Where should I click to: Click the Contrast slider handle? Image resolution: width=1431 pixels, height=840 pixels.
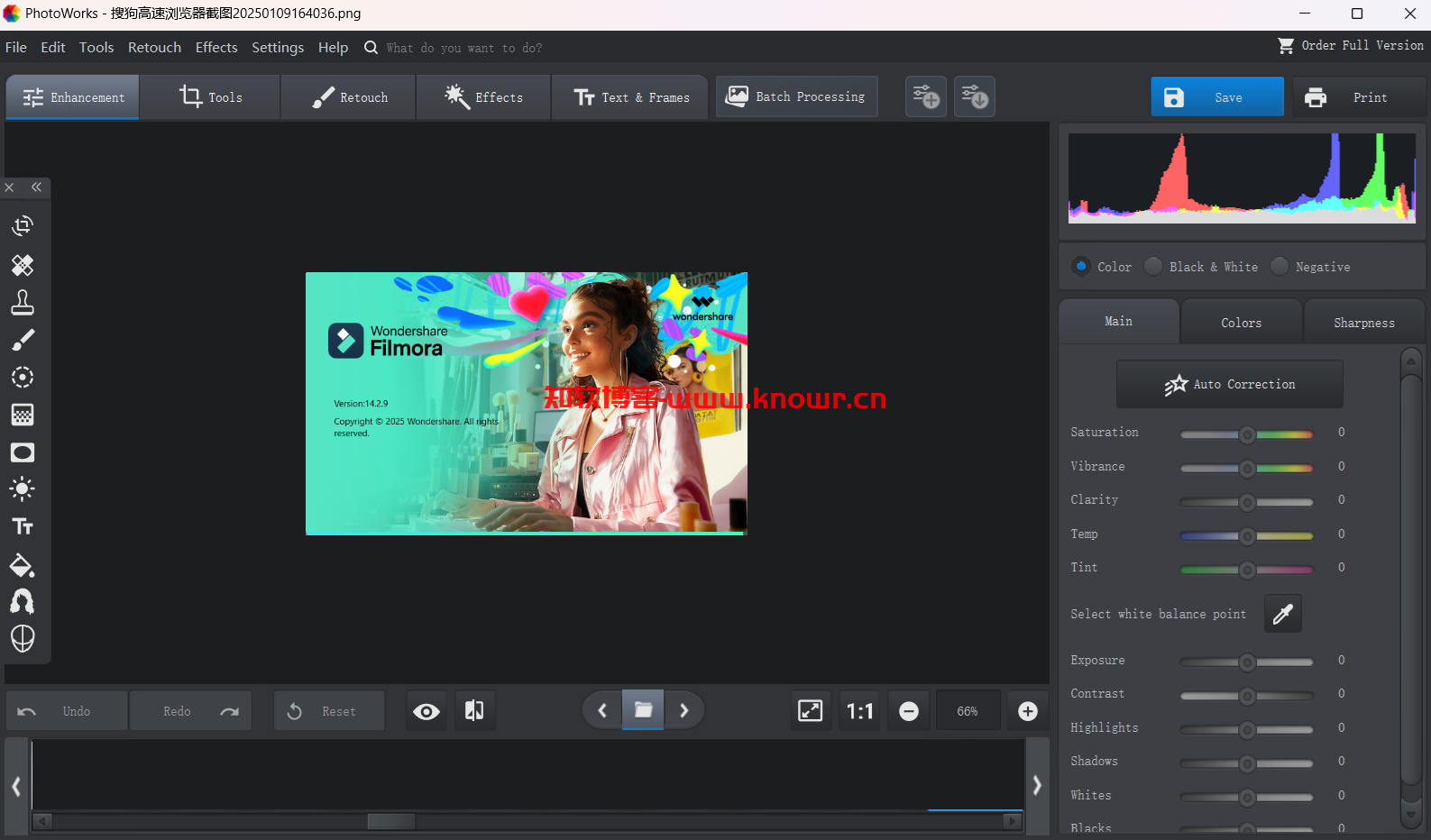[1247, 696]
